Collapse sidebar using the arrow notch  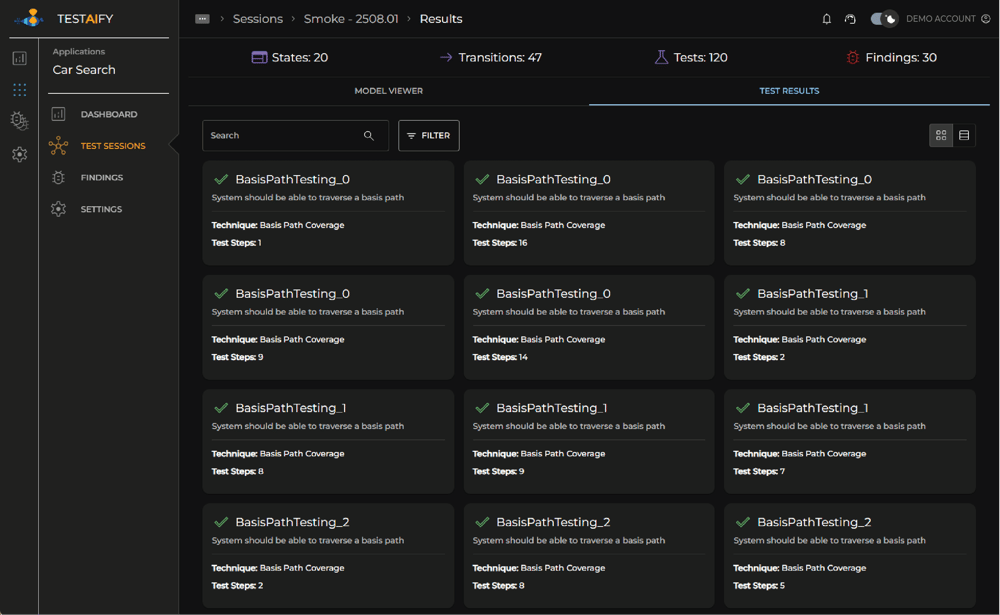pyautogui.click(x=174, y=146)
